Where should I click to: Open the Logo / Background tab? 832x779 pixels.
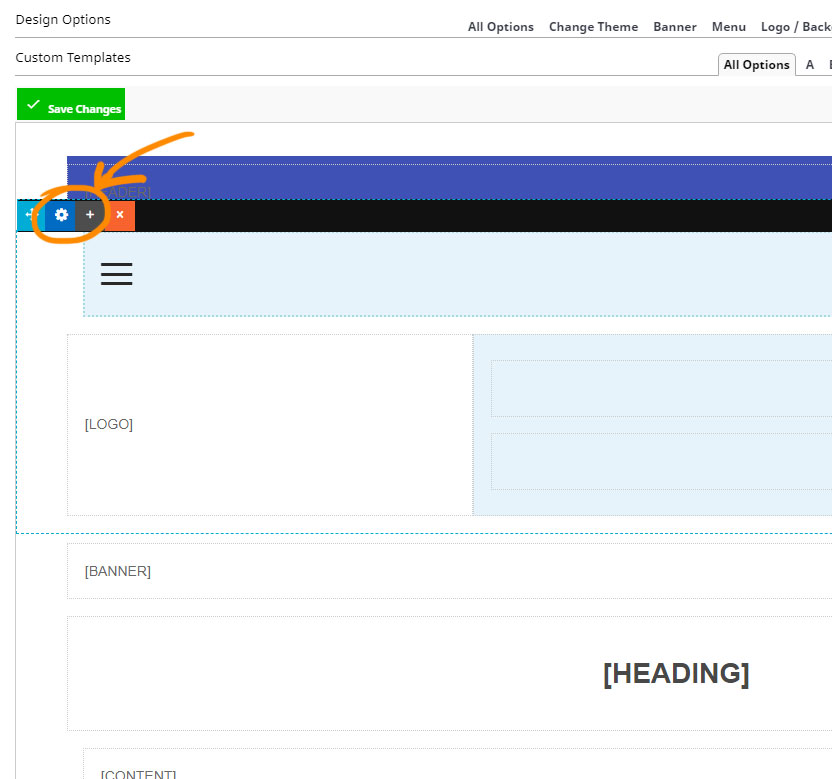point(796,27)
